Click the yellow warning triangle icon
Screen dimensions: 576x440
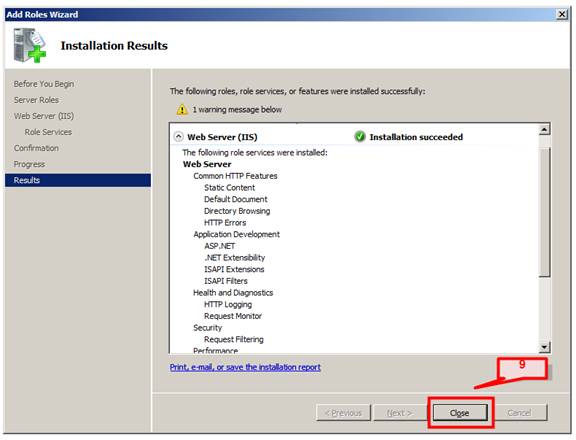click(182, 109)
